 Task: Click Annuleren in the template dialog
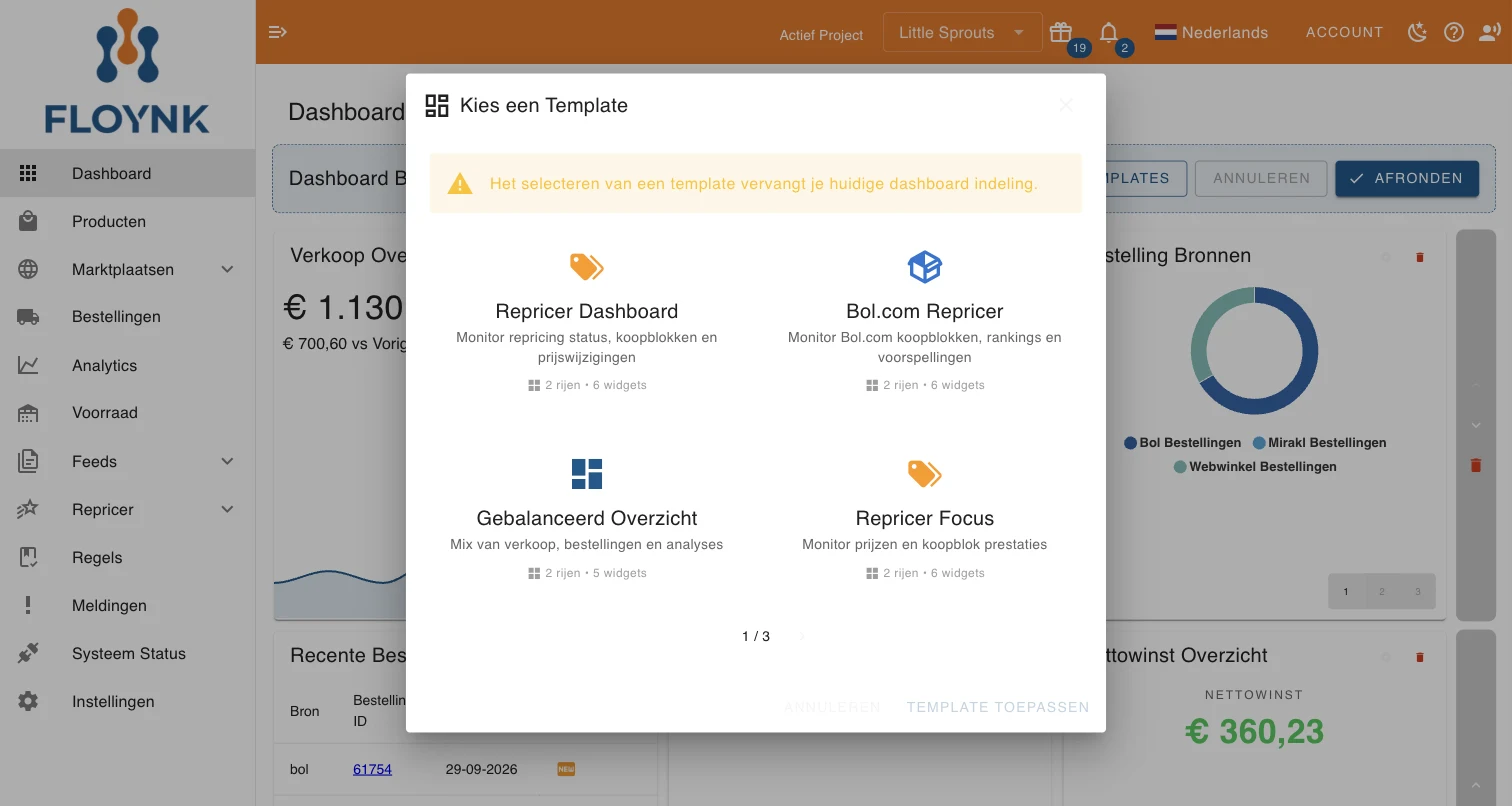[832, 707]
